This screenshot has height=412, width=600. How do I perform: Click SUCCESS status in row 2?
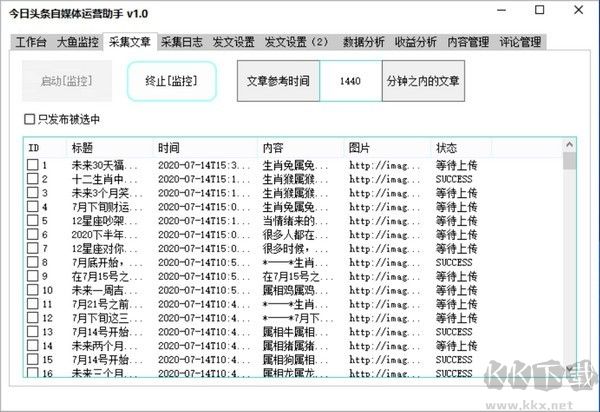click(454, 179)
